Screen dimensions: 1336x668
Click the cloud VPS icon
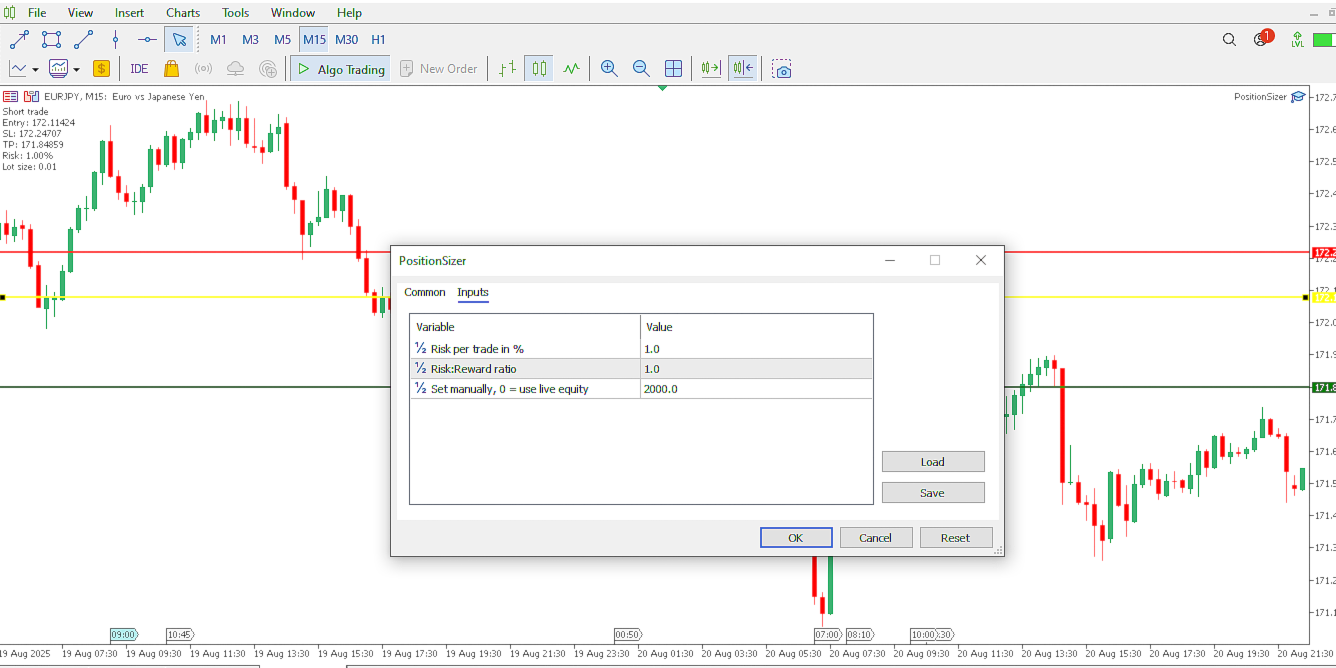(235, 69)
